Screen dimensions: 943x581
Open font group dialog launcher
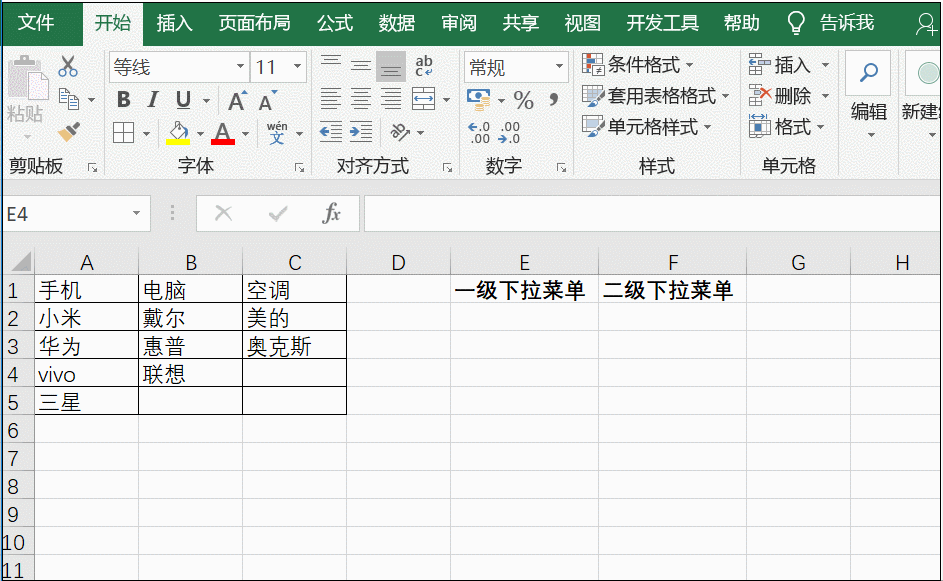tap(299, 168)
